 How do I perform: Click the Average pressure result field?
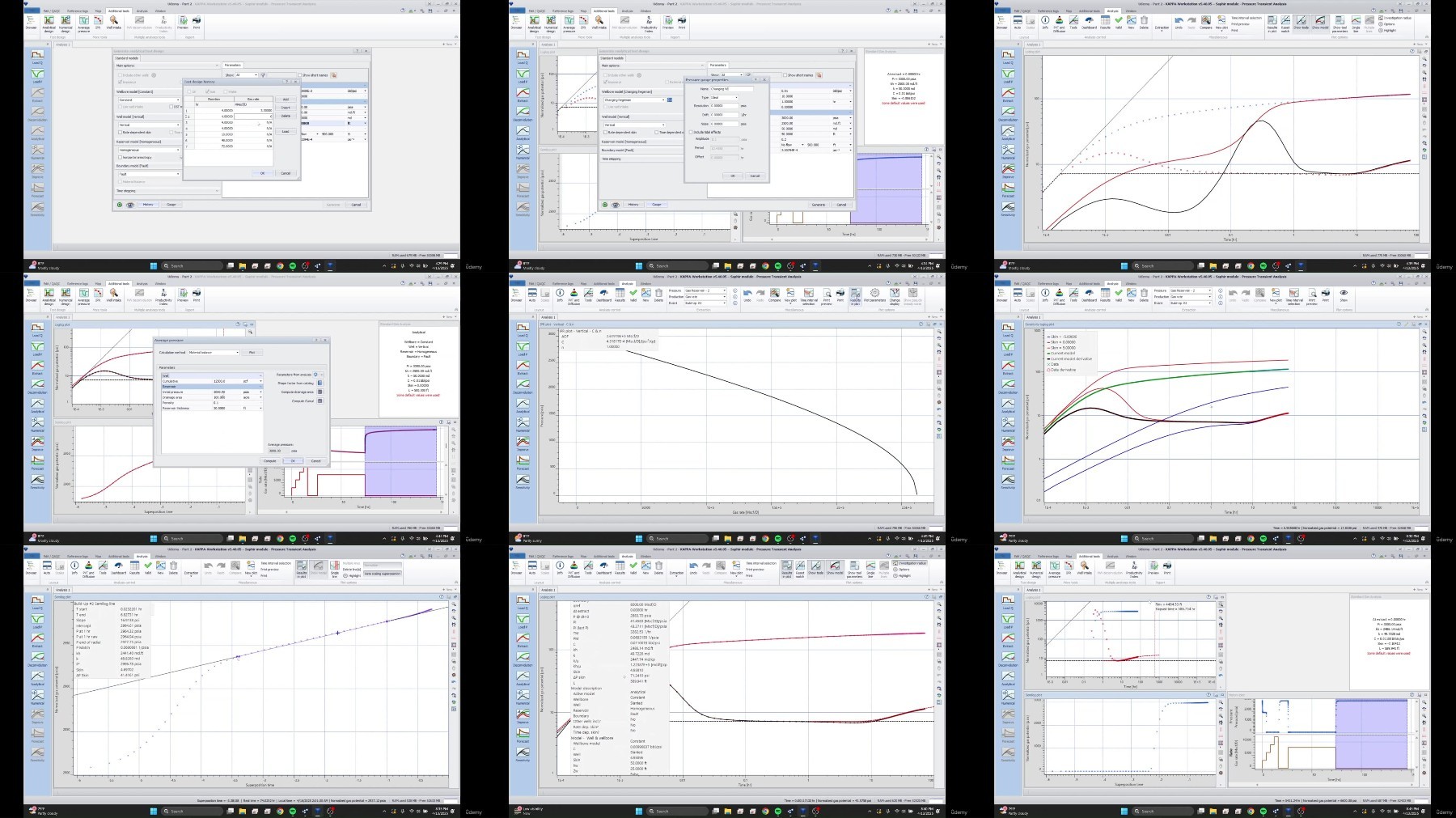click(x=278, y=451)
